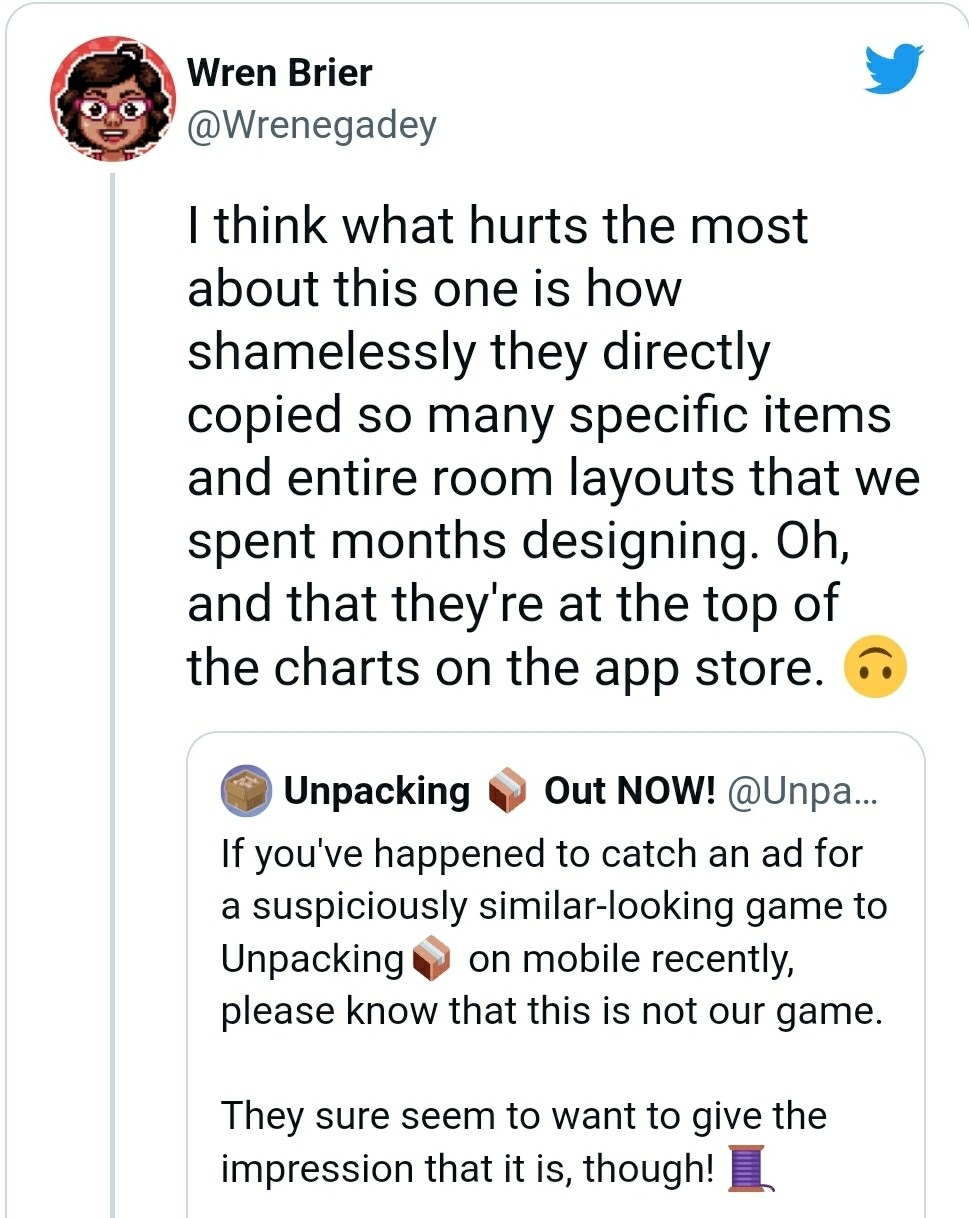This screenshot has width=969, height=1218.
Task: Click box emoji between Unpacking and Out NOW!
Action: 506,792
